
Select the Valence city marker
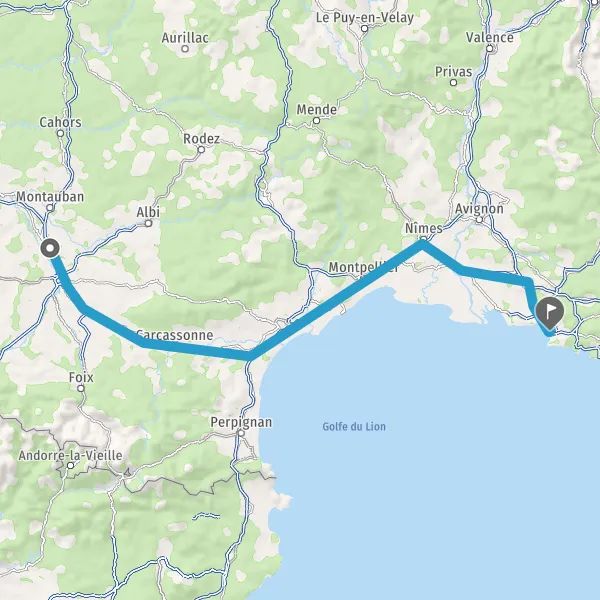pyautogui.click(x=490, y=48)
